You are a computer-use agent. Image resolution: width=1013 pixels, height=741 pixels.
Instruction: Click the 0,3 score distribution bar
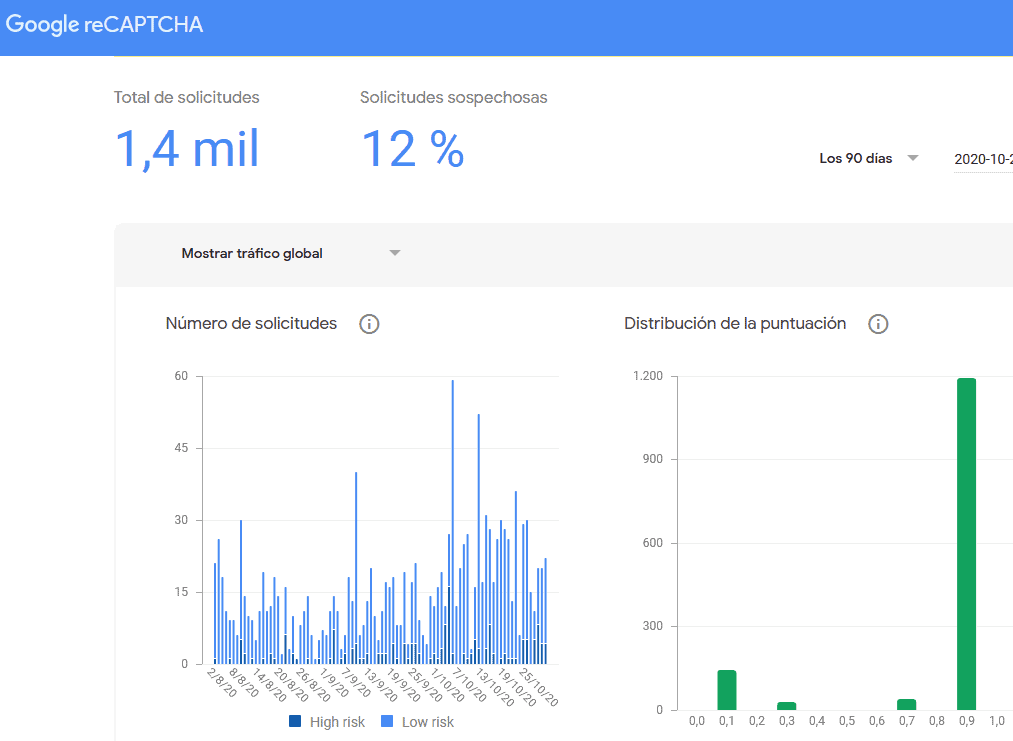click(x=786, y=706)
